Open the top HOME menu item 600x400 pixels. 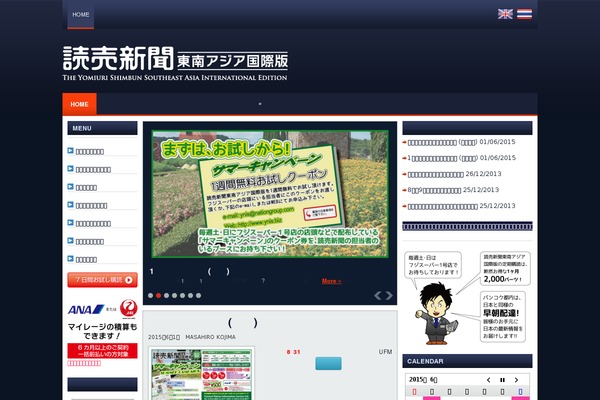coord(81,15)
